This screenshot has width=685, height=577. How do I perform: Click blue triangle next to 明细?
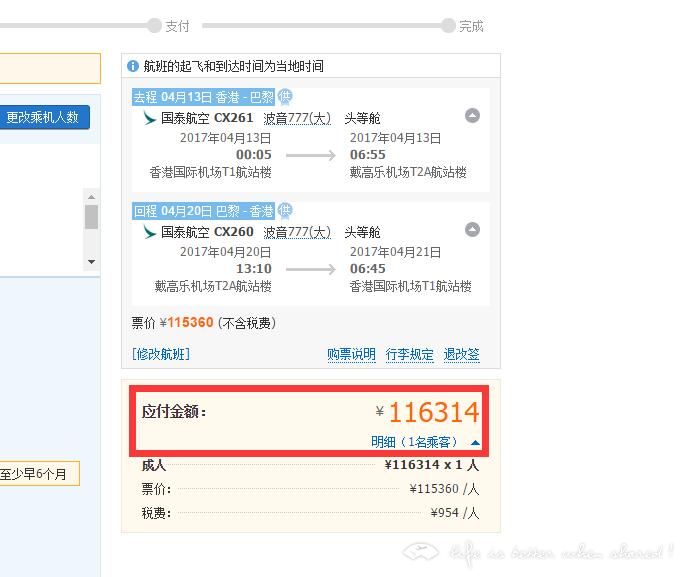tap(475, 443)
